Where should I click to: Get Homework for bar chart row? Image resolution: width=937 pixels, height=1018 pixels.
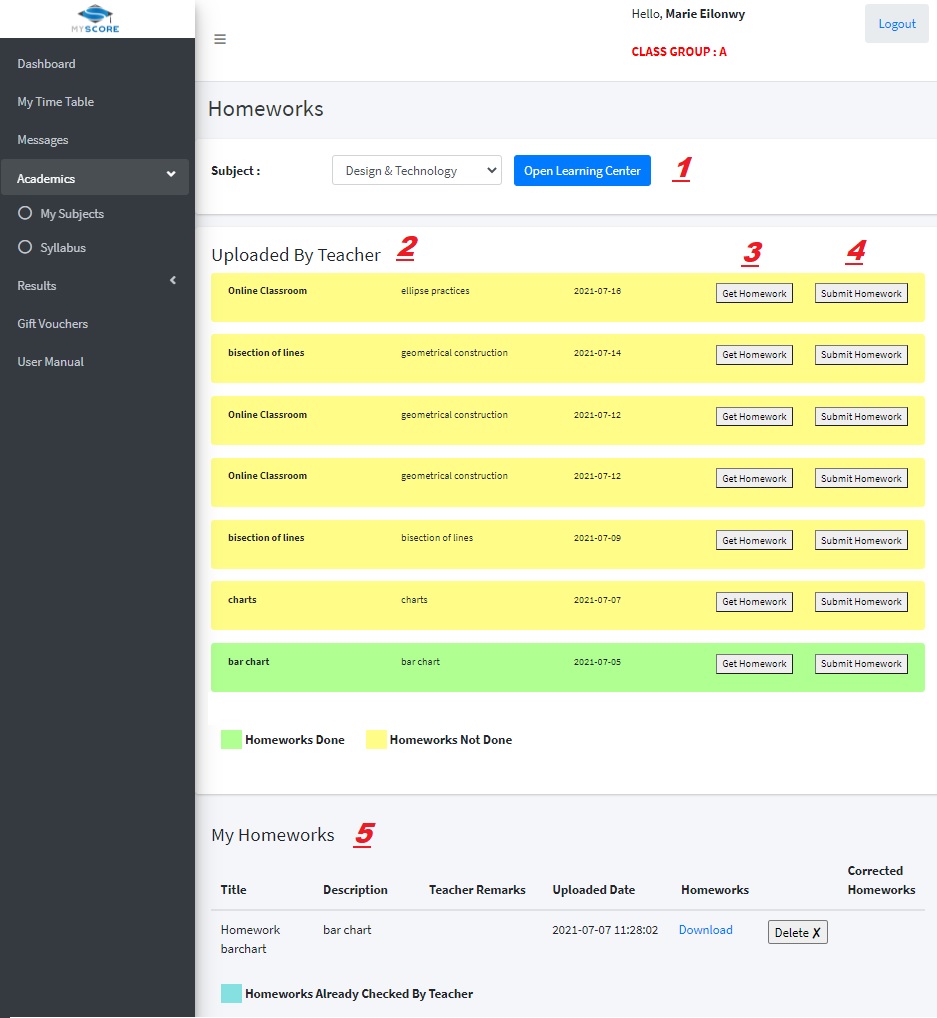point(754,664)
